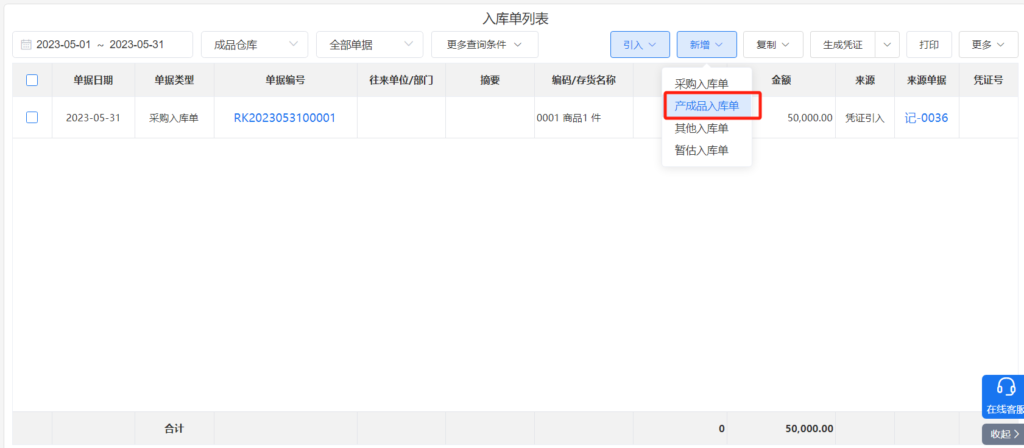The width and height of the screenshot is (1024, 448).
Task: Click the date range field 2023-05-01 ~ 2023-05-31
Action: coord(103,44)
